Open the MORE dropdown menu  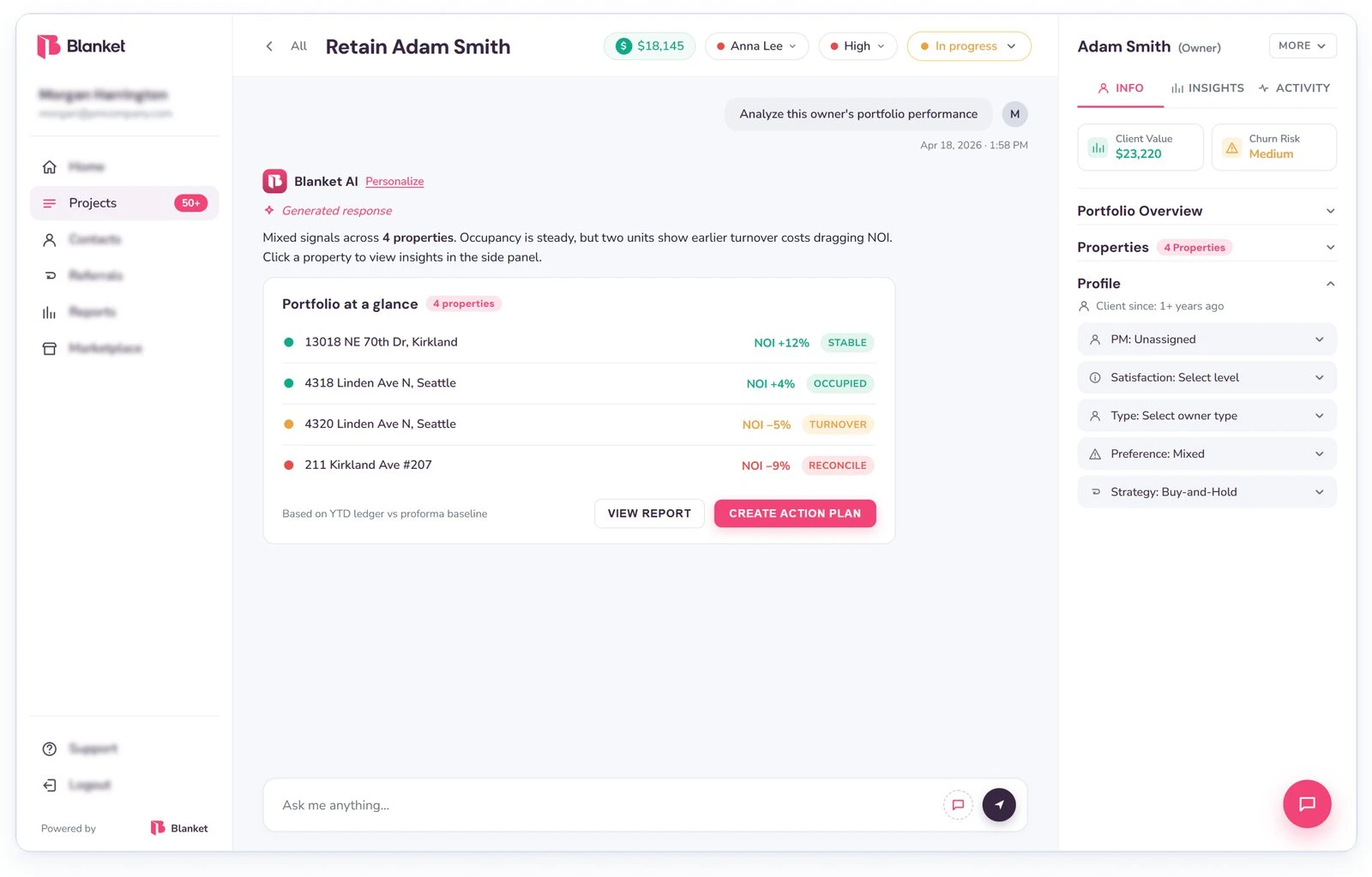coord(1303,46)
